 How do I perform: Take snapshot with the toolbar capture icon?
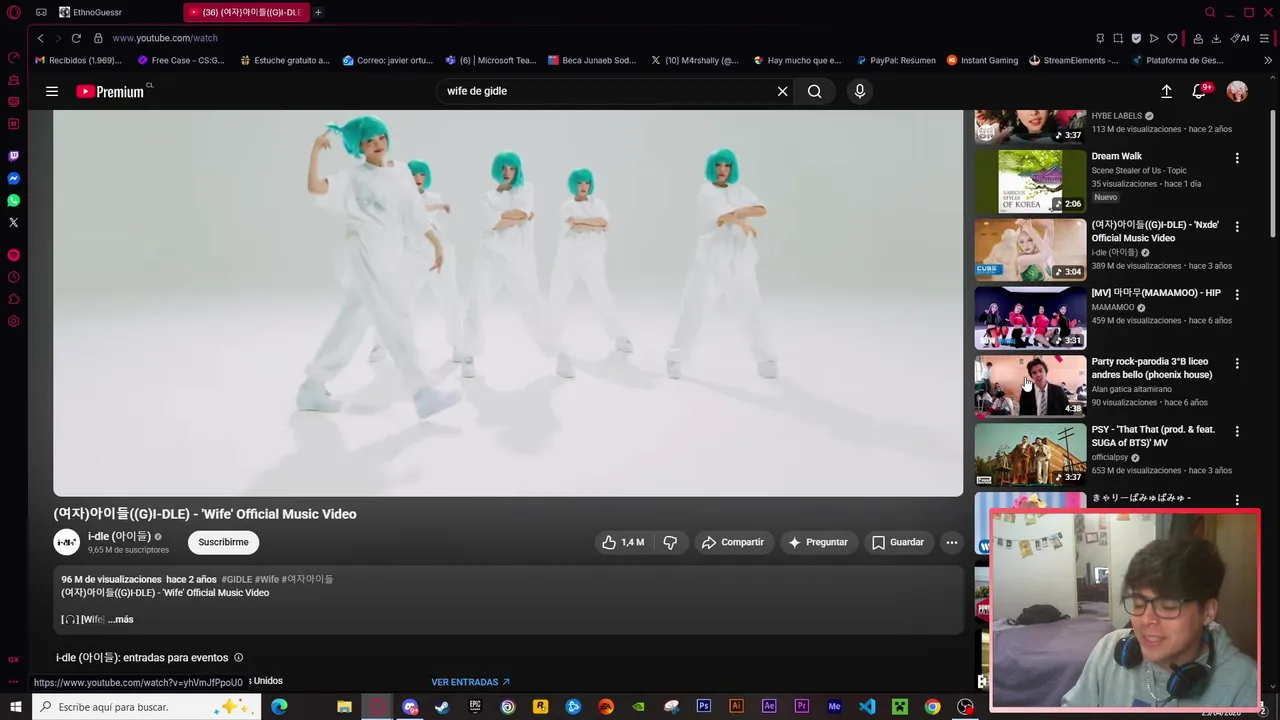point(1118,38)
